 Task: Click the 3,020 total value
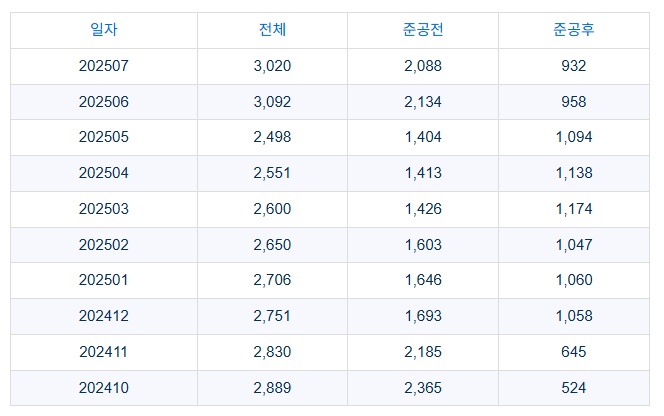coord(272,66)
